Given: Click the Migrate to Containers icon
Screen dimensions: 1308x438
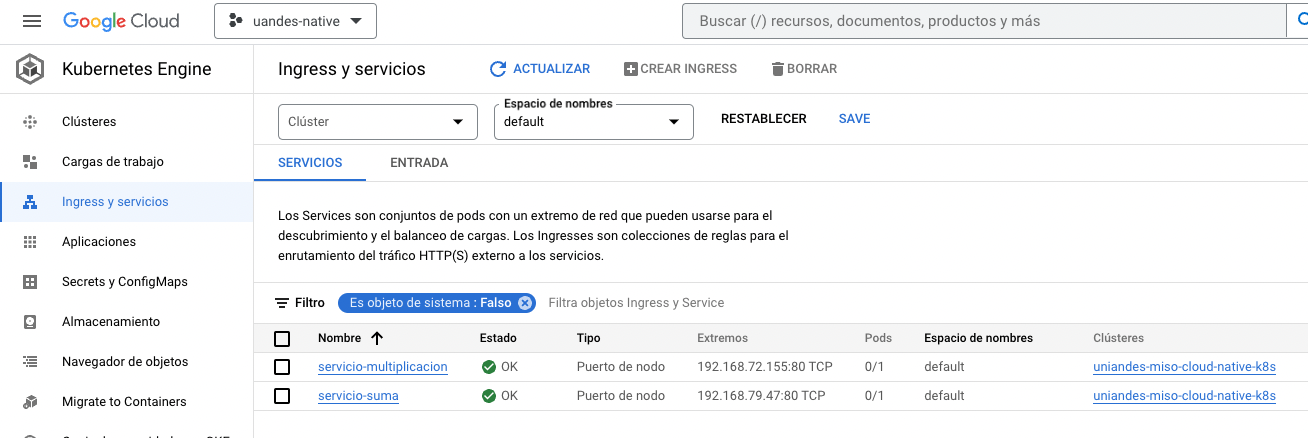Looking at the screenshot, I should (30, 402).
